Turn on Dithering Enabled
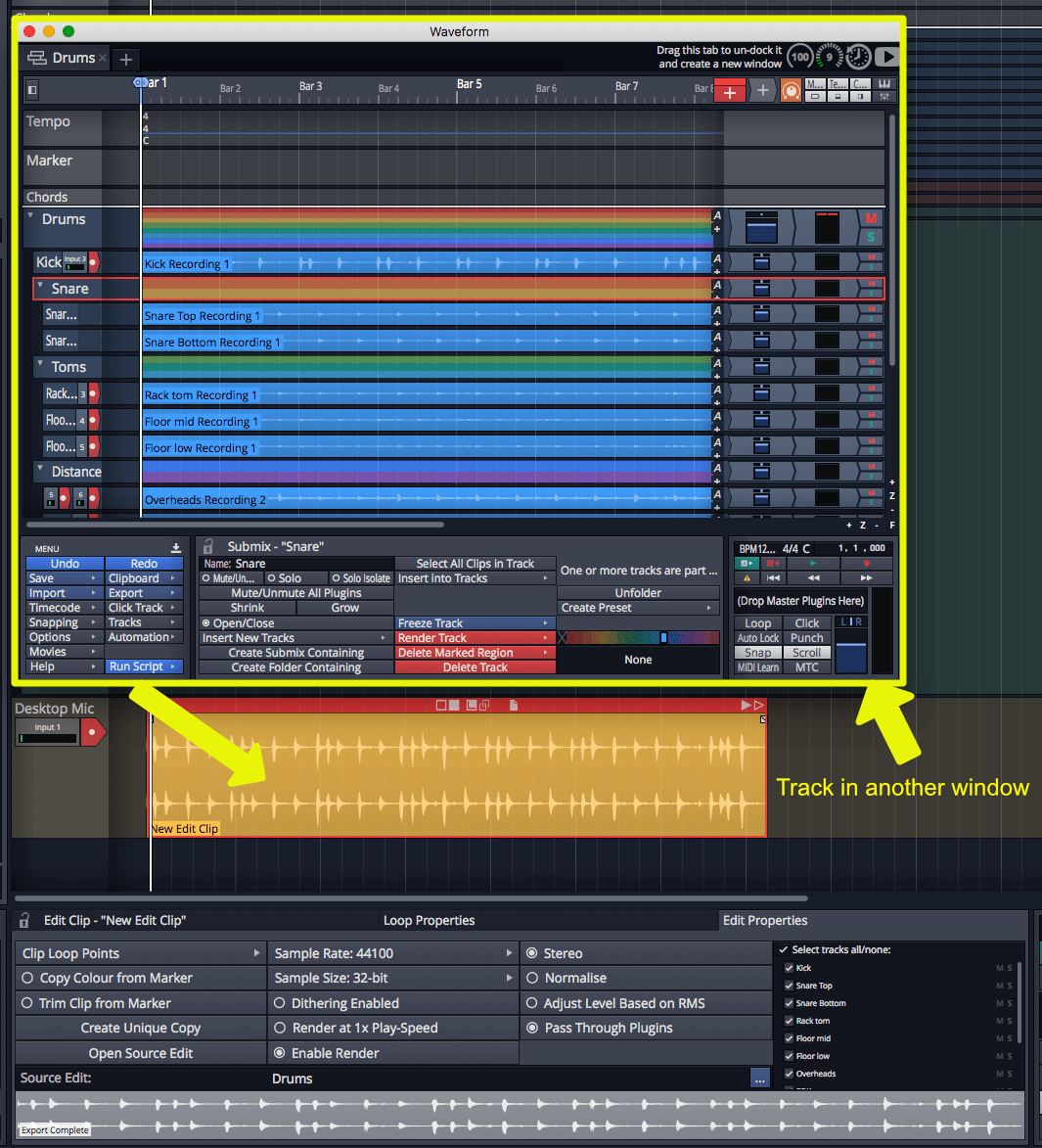 [x=280, y=1003]
